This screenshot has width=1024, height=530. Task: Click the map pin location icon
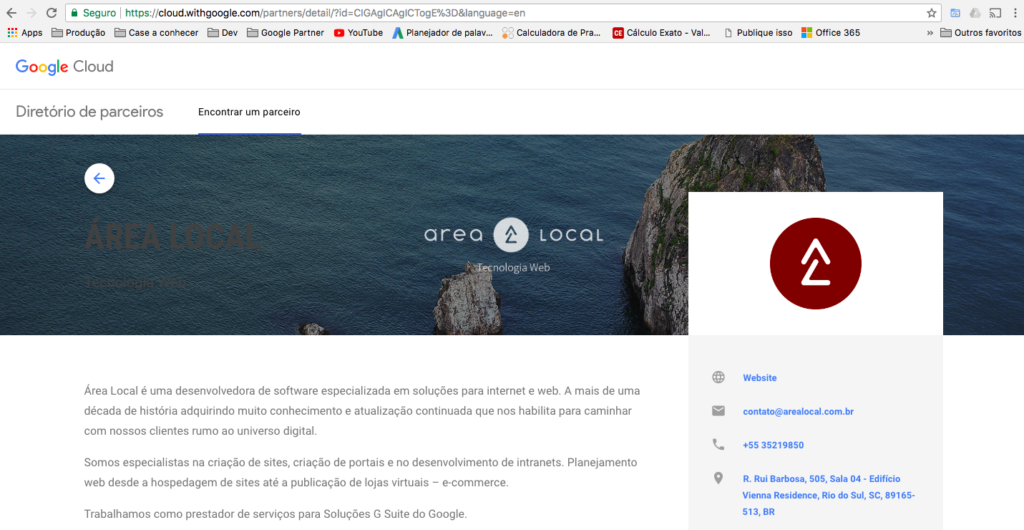[718, 478]
